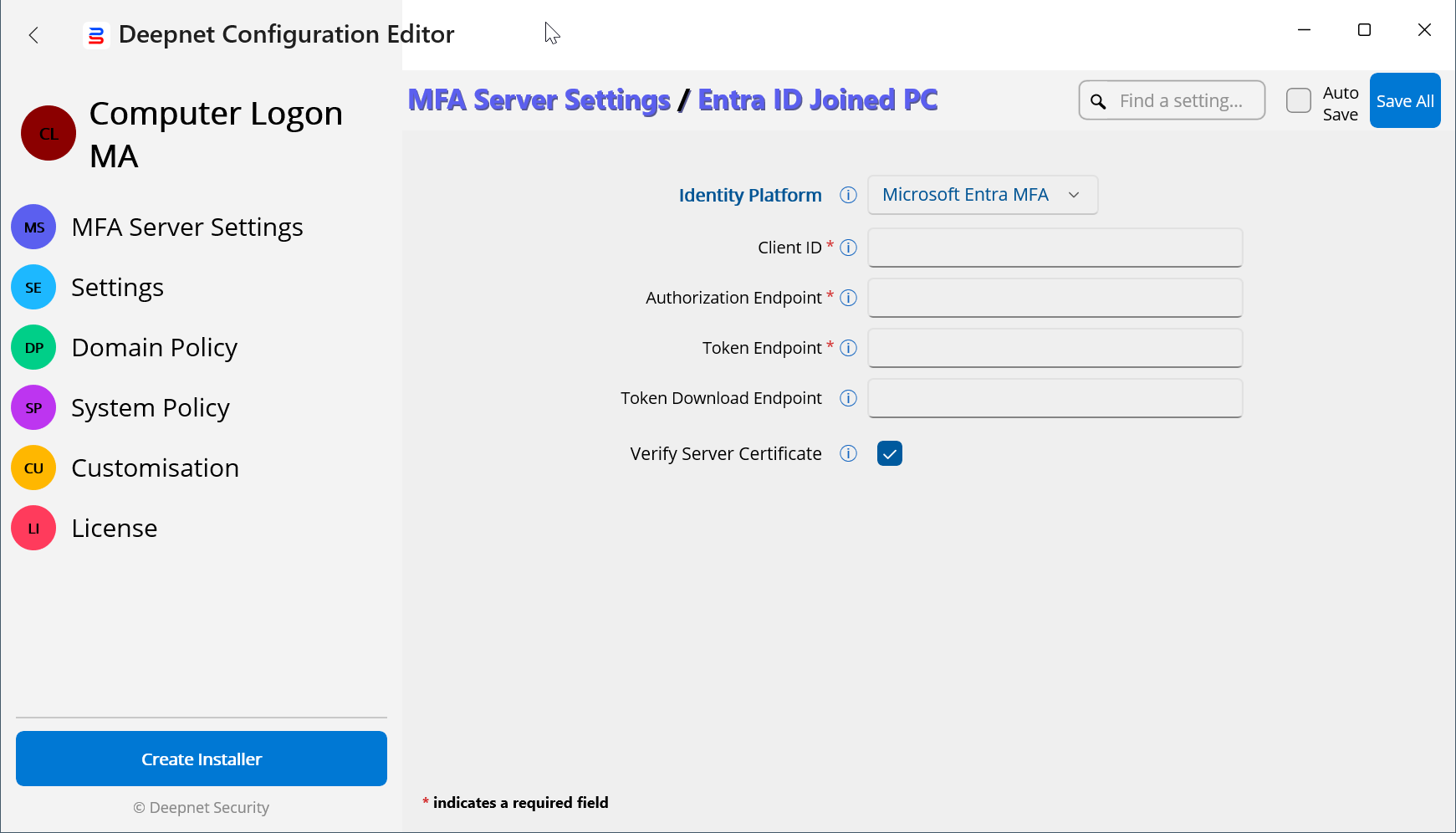Click the red LI License icon
Screen dimensions: 1456x833
coord(33,528)
